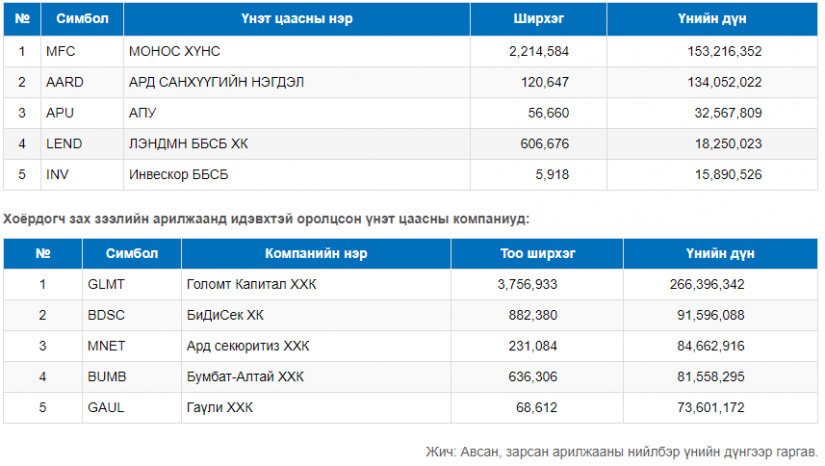Screen dimensions: 825x466
Task: Select the БиДиСек ХК company name
Action: point(225,315)
